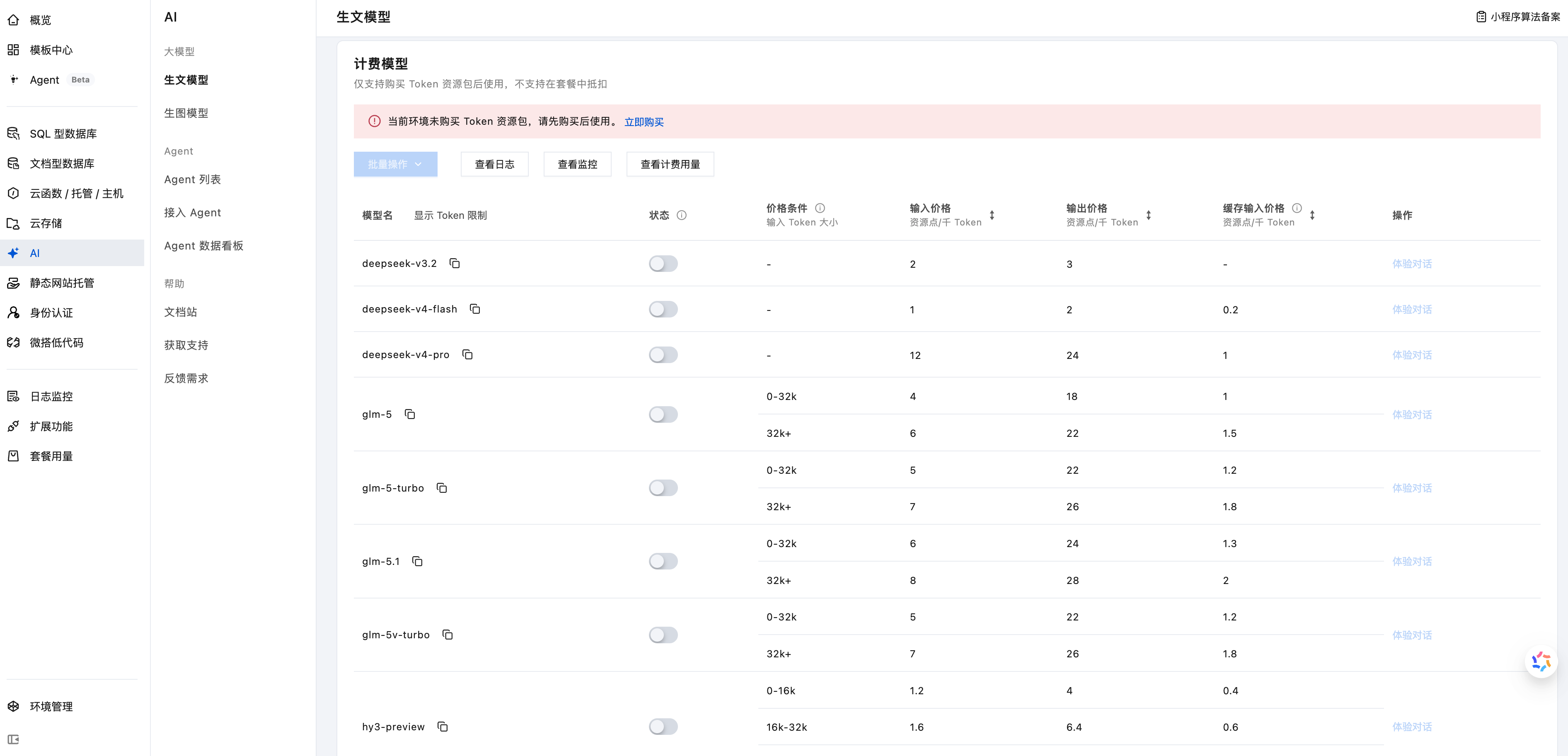The width and height of the screenshot is (1568, 756).
Task: Open Agent 数据看板
Action: (204, 246)
